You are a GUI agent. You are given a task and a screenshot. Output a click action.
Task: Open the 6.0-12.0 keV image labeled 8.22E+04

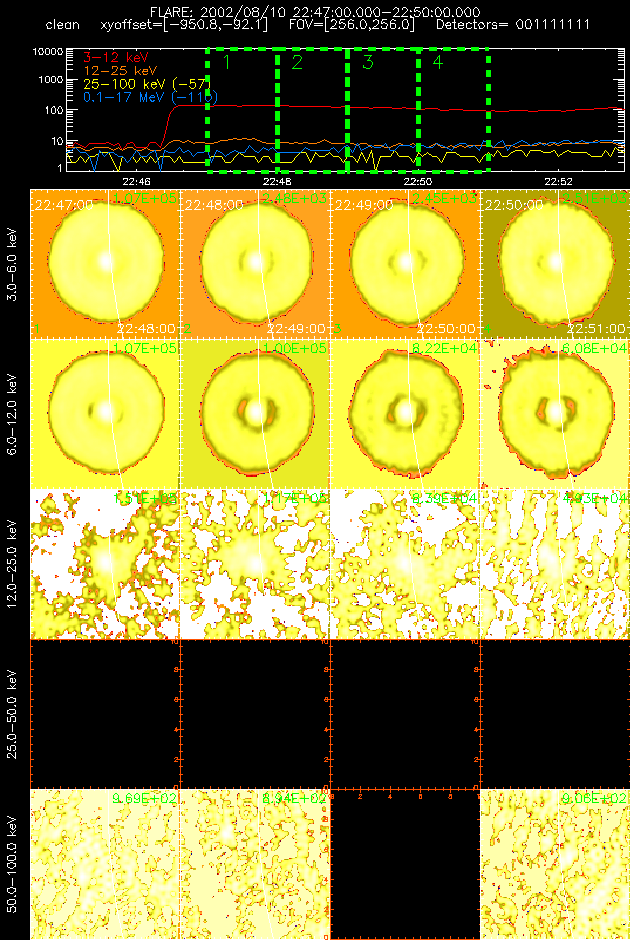point(405,414)
